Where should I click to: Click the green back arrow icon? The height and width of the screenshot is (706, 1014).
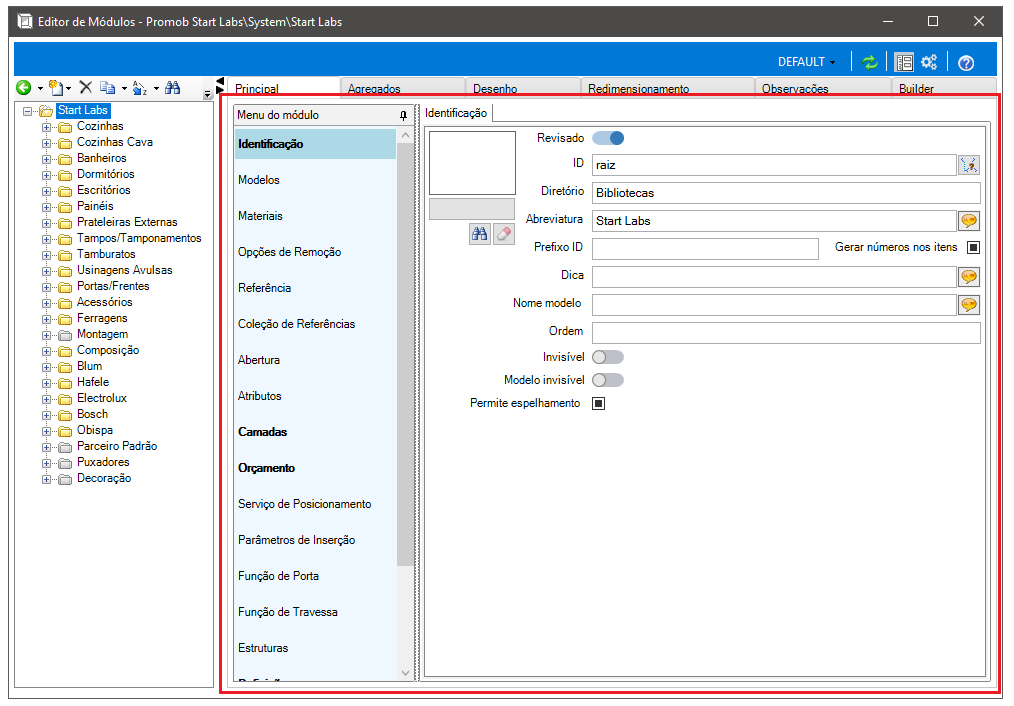coord(24,87)
